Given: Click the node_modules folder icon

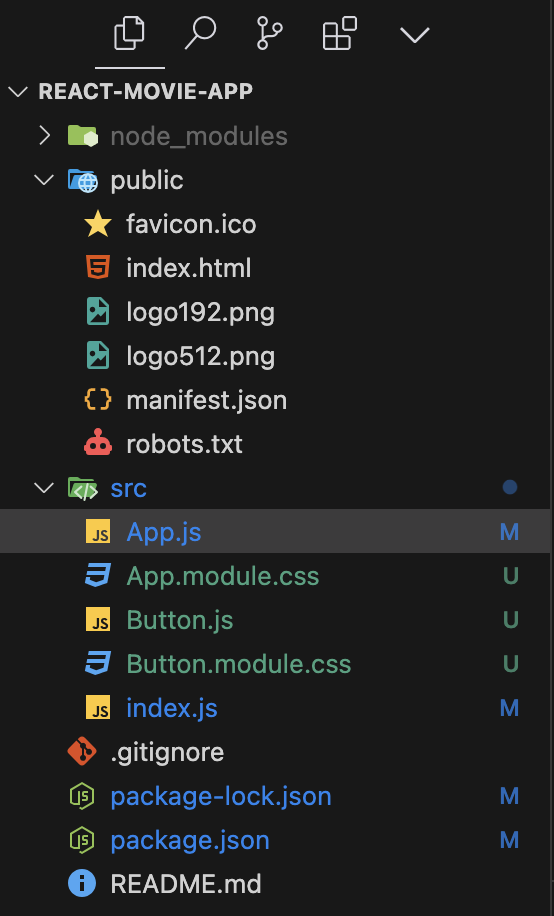Looking at the screenshot, I should (x=82, y=136).
